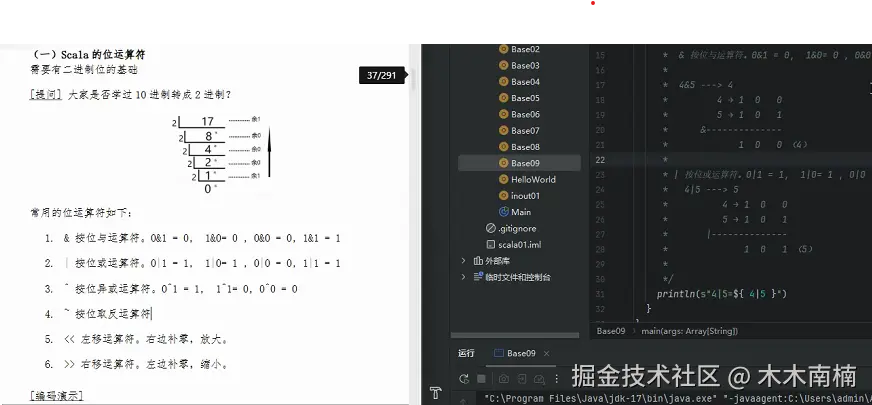This screenshot has height=405, width=872.
Task: Click the 37/291 page indicator
Action: click(x=382, y=75)
